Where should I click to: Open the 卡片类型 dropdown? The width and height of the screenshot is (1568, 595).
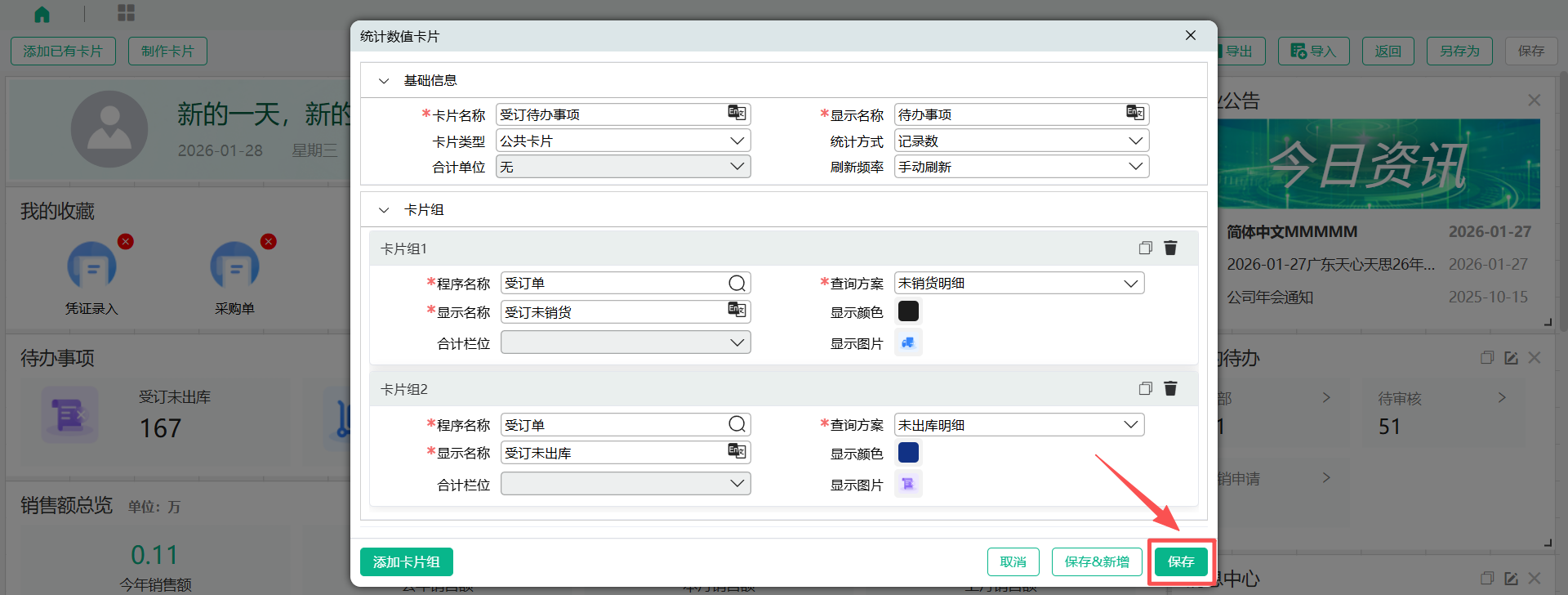[622, 141]
